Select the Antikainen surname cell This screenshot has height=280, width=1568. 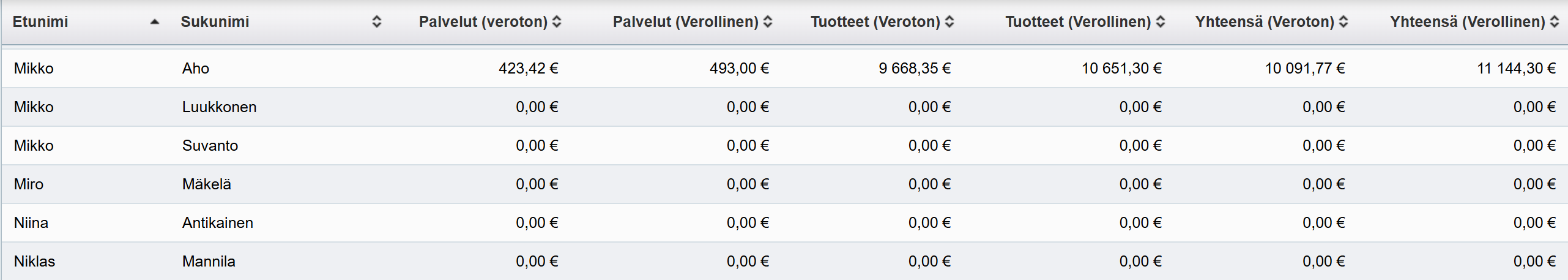pos(217,223)
